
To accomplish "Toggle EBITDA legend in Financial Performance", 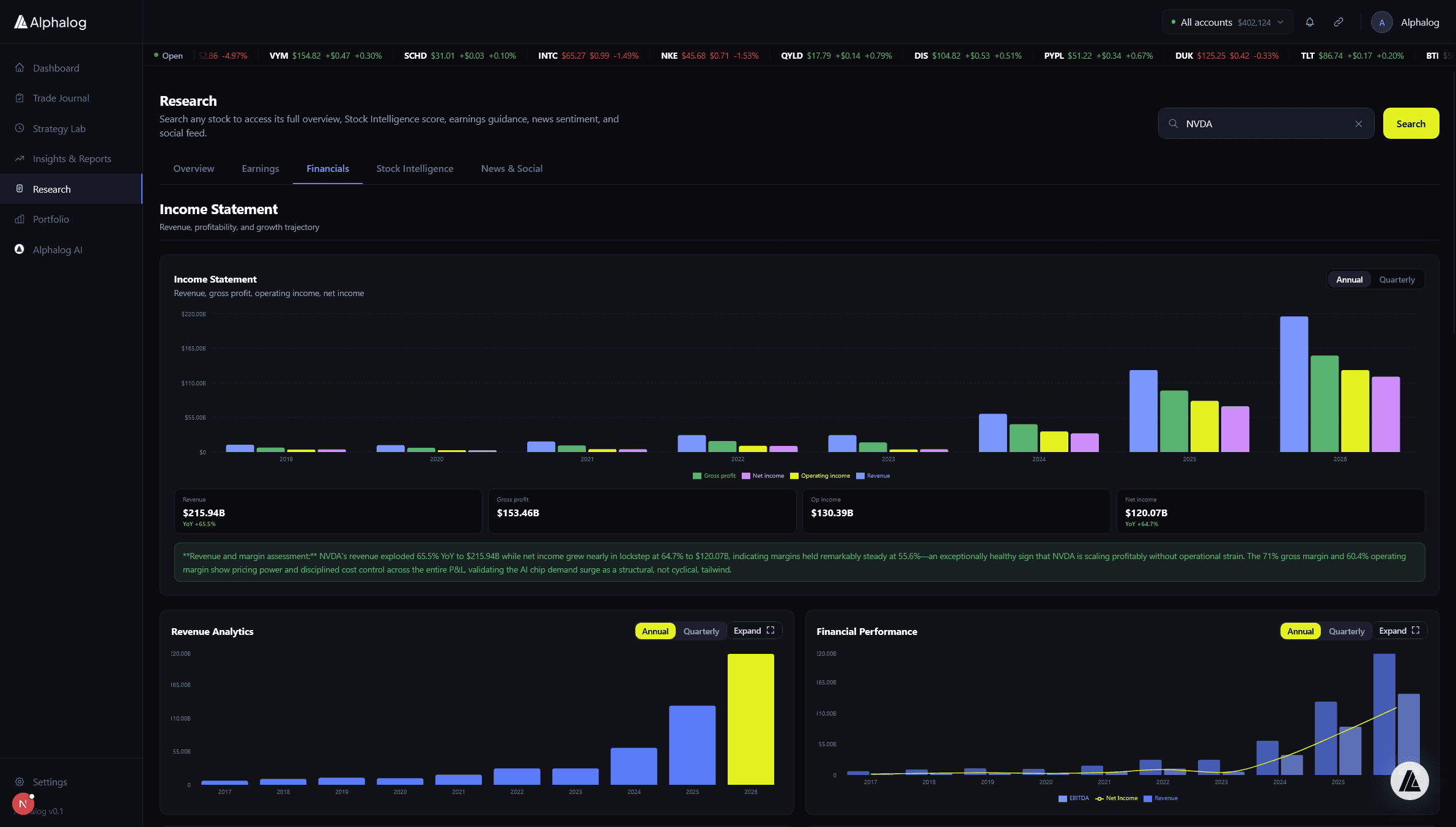I will pos(1073,798).
